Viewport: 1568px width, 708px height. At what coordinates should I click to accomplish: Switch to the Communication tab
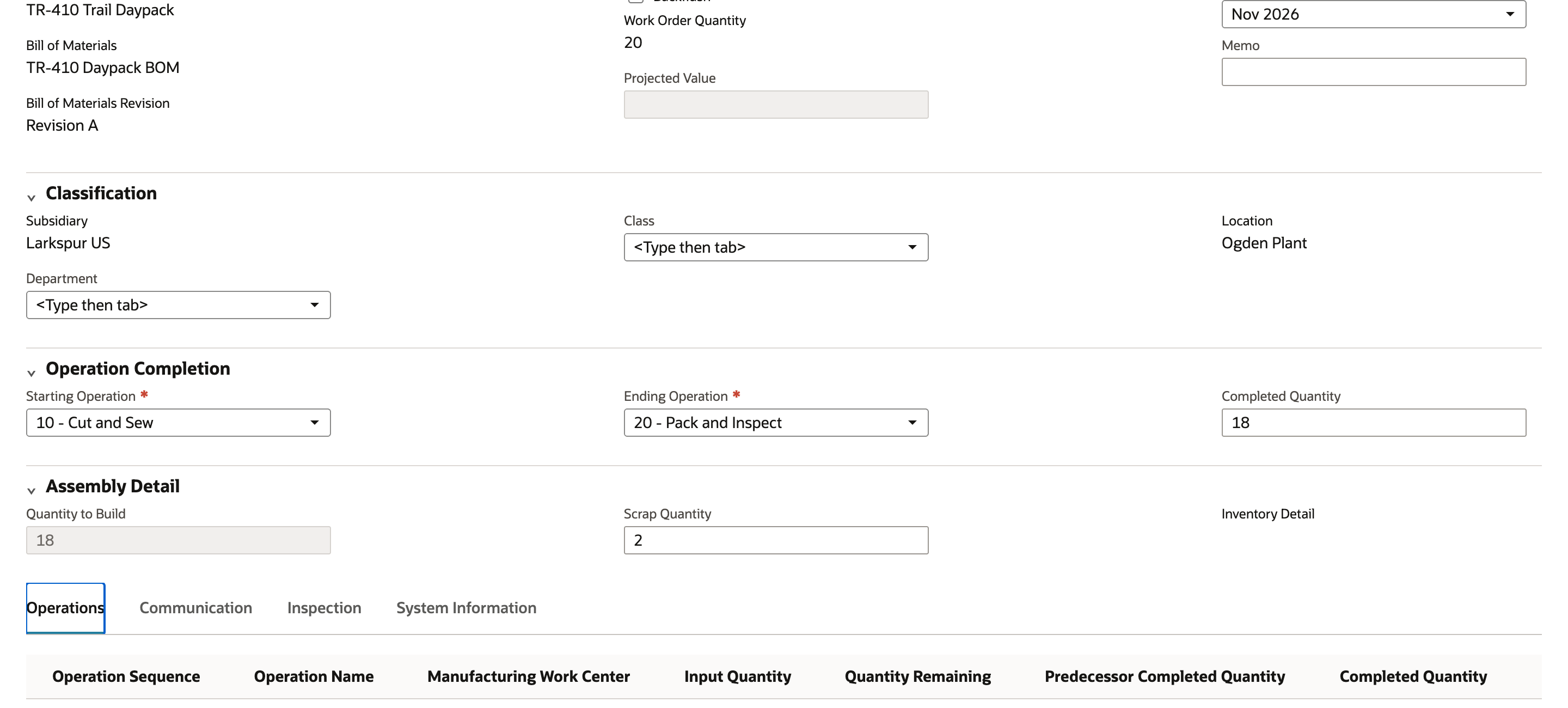[195, 608]
